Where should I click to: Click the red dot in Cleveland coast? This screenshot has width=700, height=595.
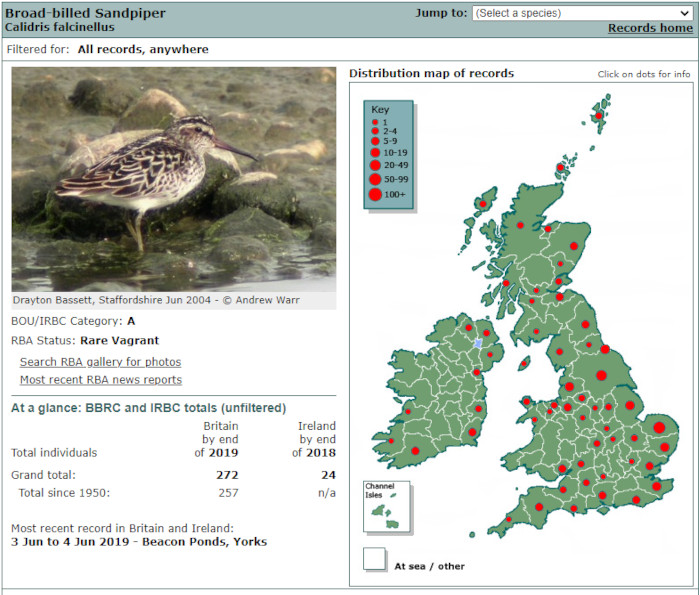click(605, 349)
